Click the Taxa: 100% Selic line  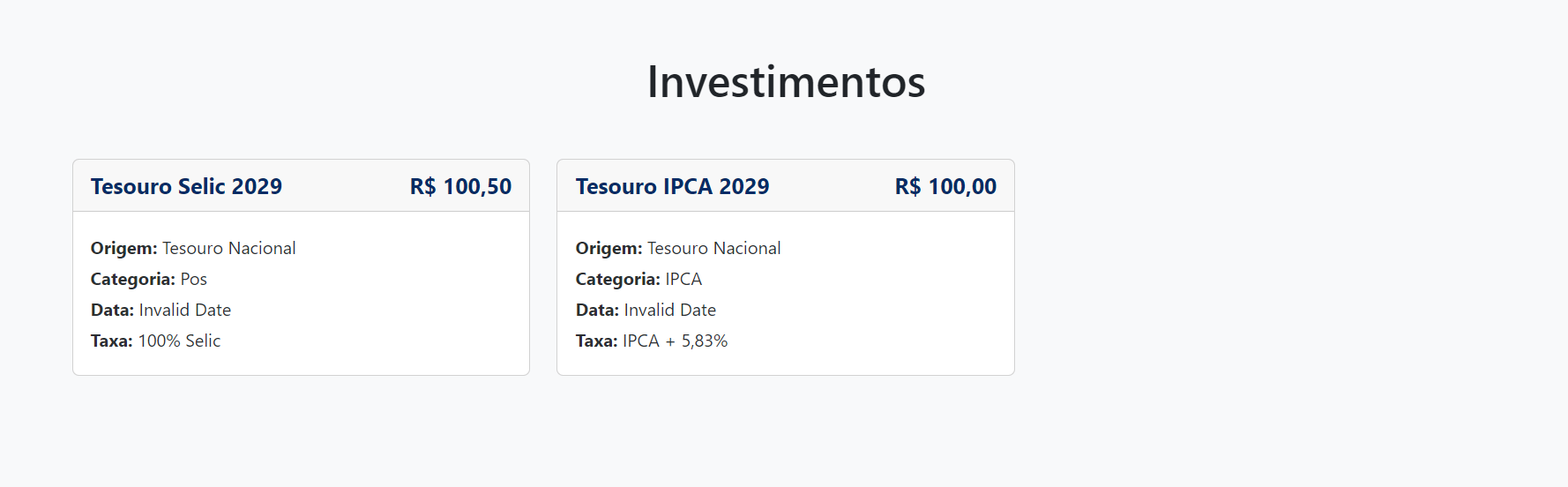pos(155,341)
